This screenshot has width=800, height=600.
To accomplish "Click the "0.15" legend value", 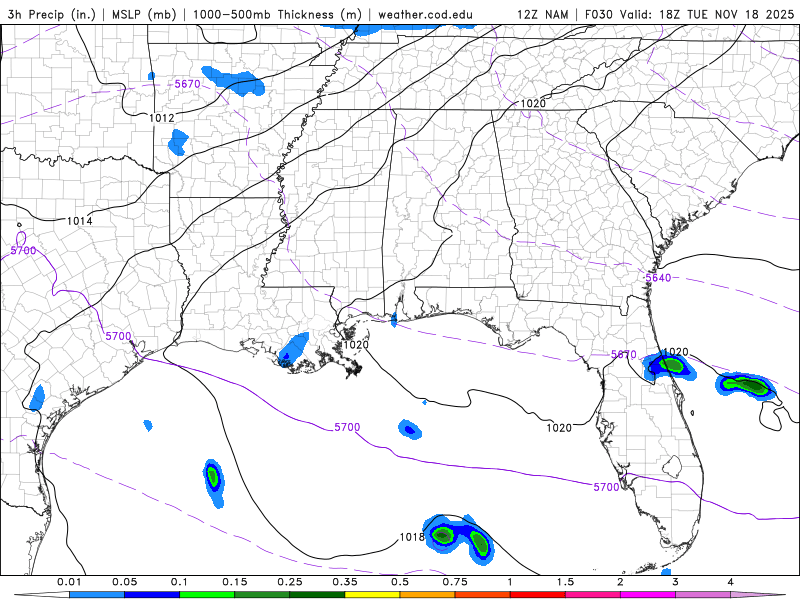I will [235, 582].
